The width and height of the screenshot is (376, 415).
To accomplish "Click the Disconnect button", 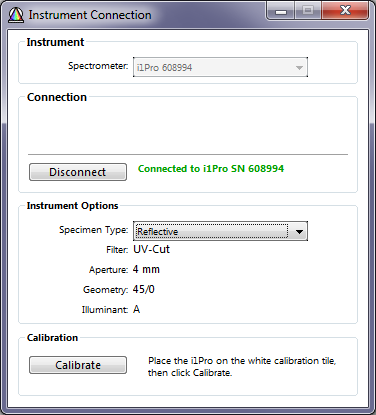I will click(x=78, y=172).
